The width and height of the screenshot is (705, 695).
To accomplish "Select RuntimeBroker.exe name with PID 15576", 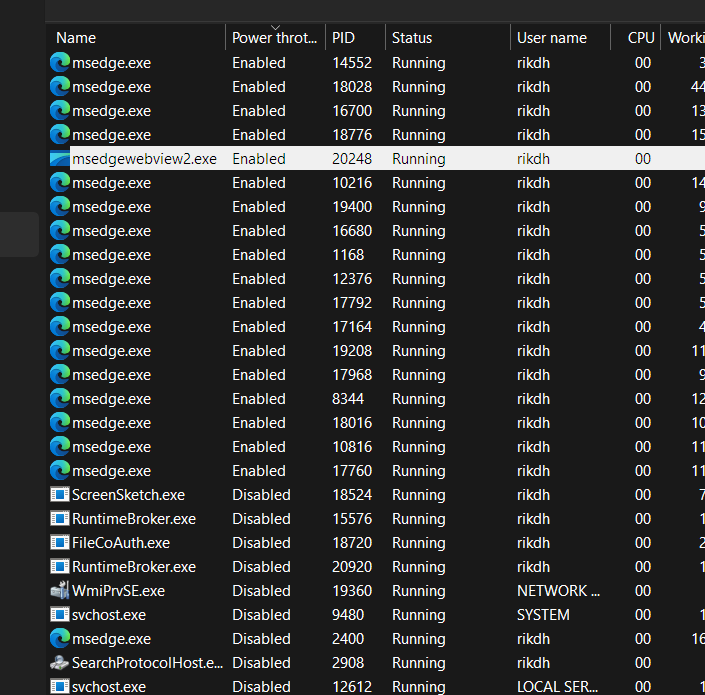I will click(134, 519).
